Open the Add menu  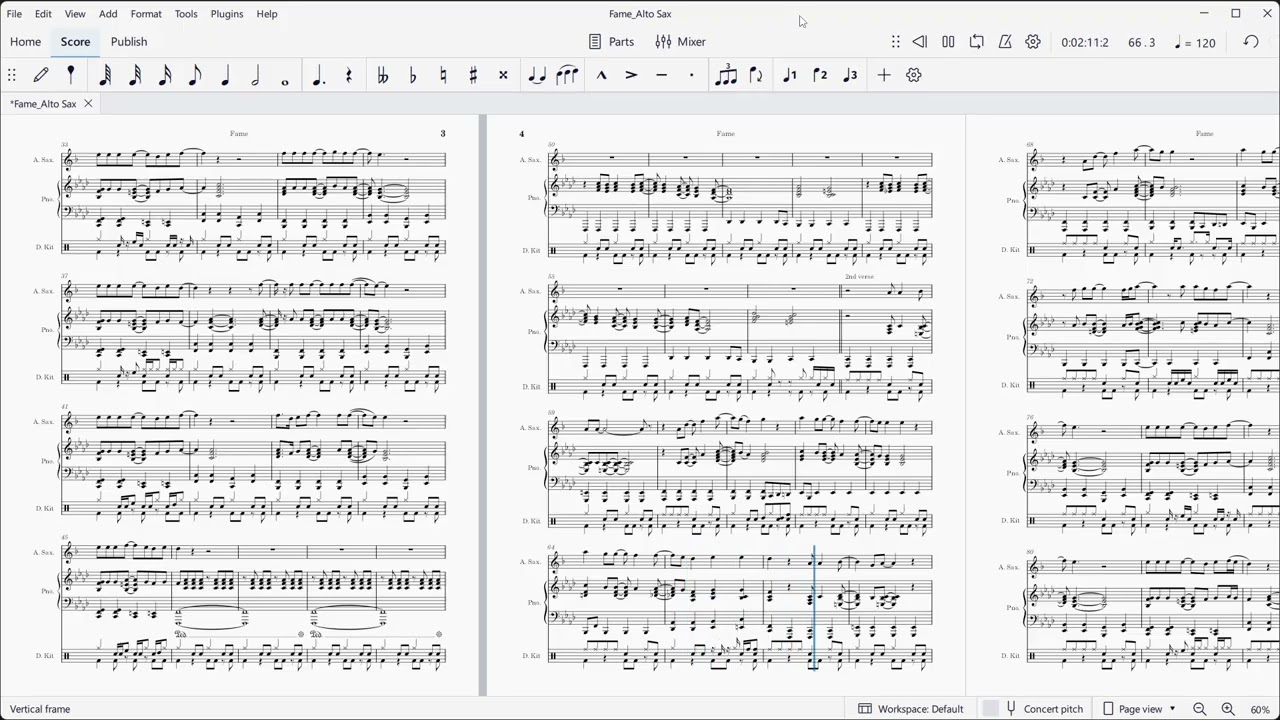[108, 14]
